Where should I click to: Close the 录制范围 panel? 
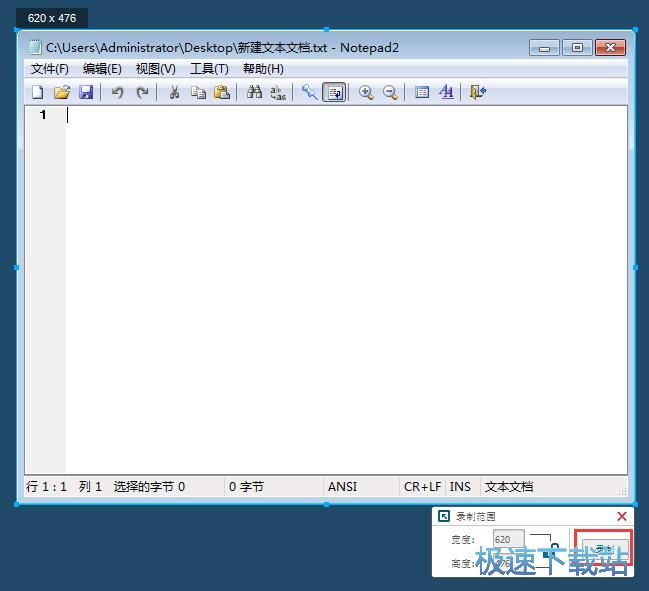(x=622, y=516)
